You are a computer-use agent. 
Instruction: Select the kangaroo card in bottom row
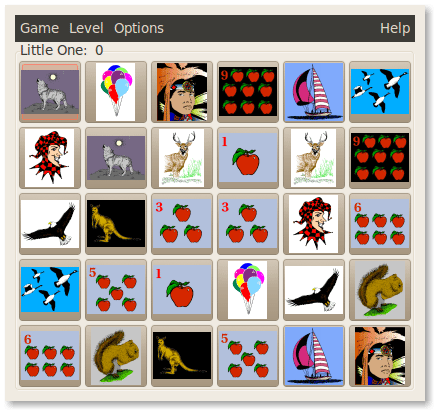182,356
